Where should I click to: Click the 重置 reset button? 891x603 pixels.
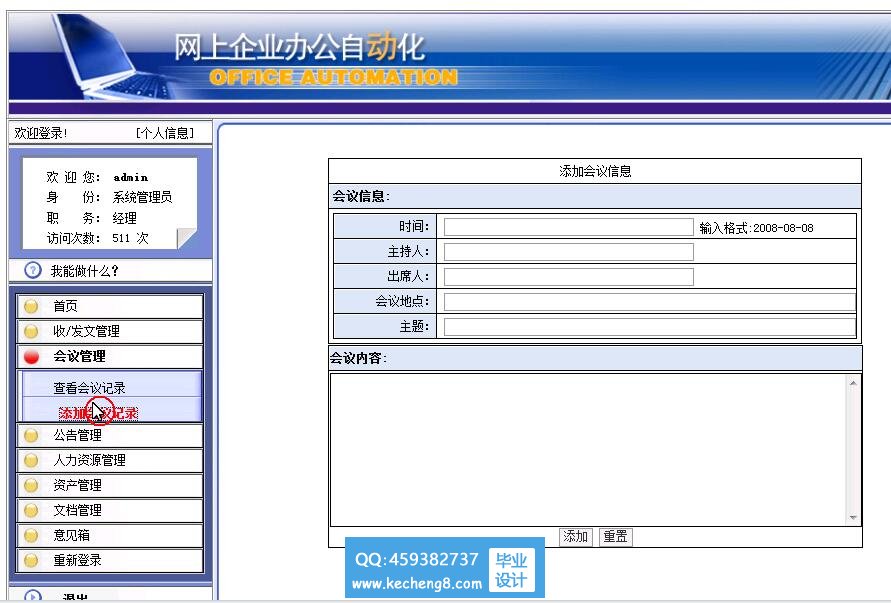[615, 537]
